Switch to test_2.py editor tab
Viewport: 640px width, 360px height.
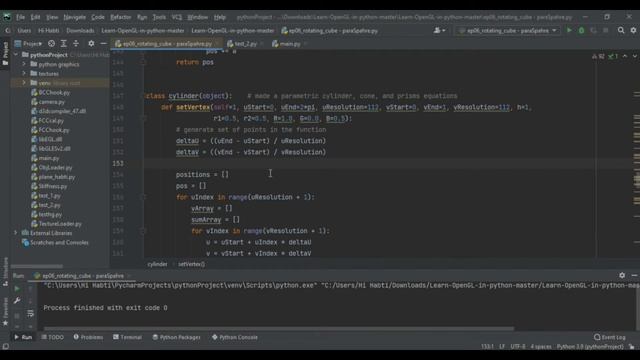244,44
